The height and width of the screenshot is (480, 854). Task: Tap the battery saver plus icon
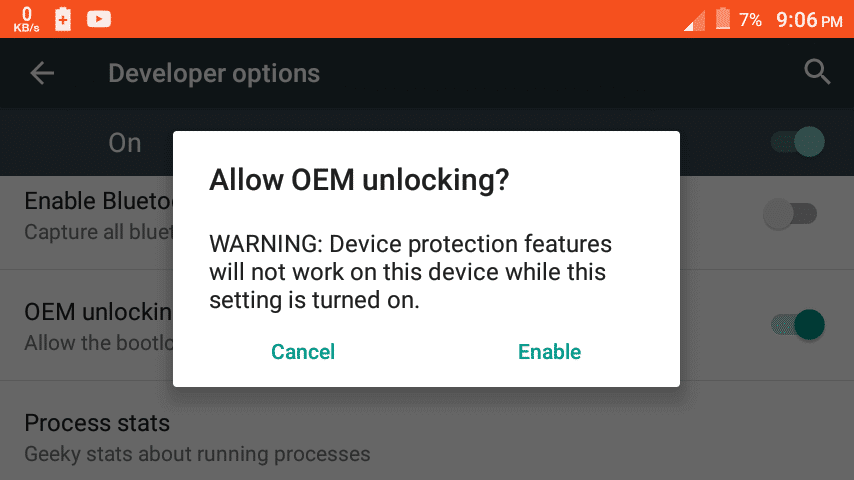(63, 19)
